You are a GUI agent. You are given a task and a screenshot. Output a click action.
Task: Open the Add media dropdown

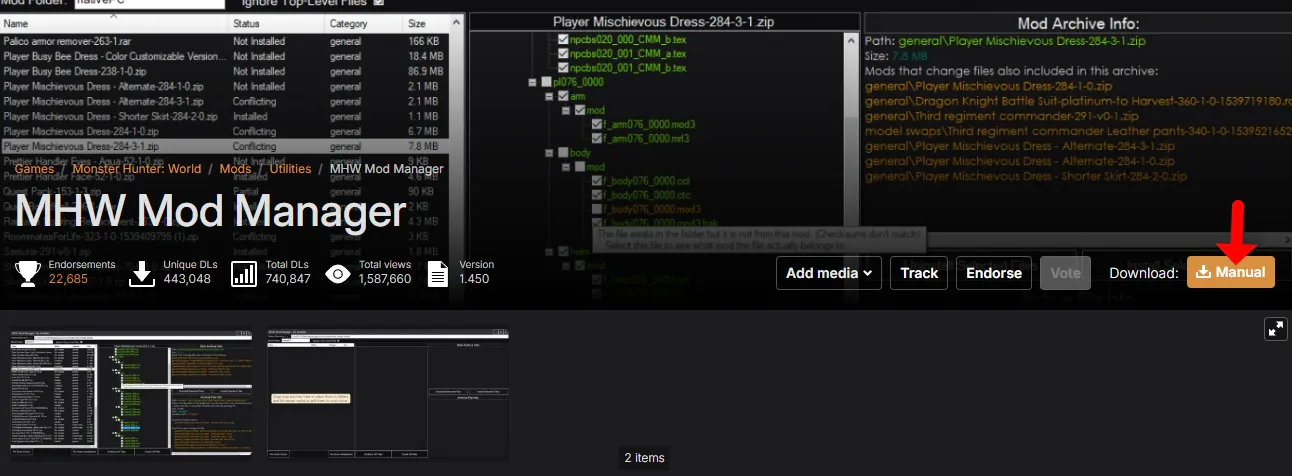pyautogui.click(x=828, y=273)
